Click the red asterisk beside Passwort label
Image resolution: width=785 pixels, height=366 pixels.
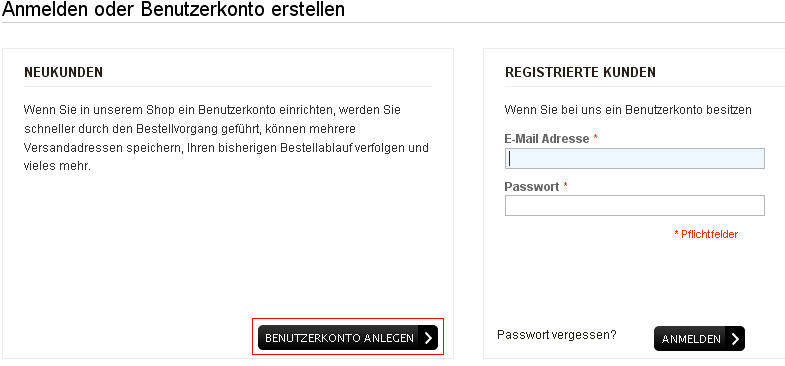point(566,185)
